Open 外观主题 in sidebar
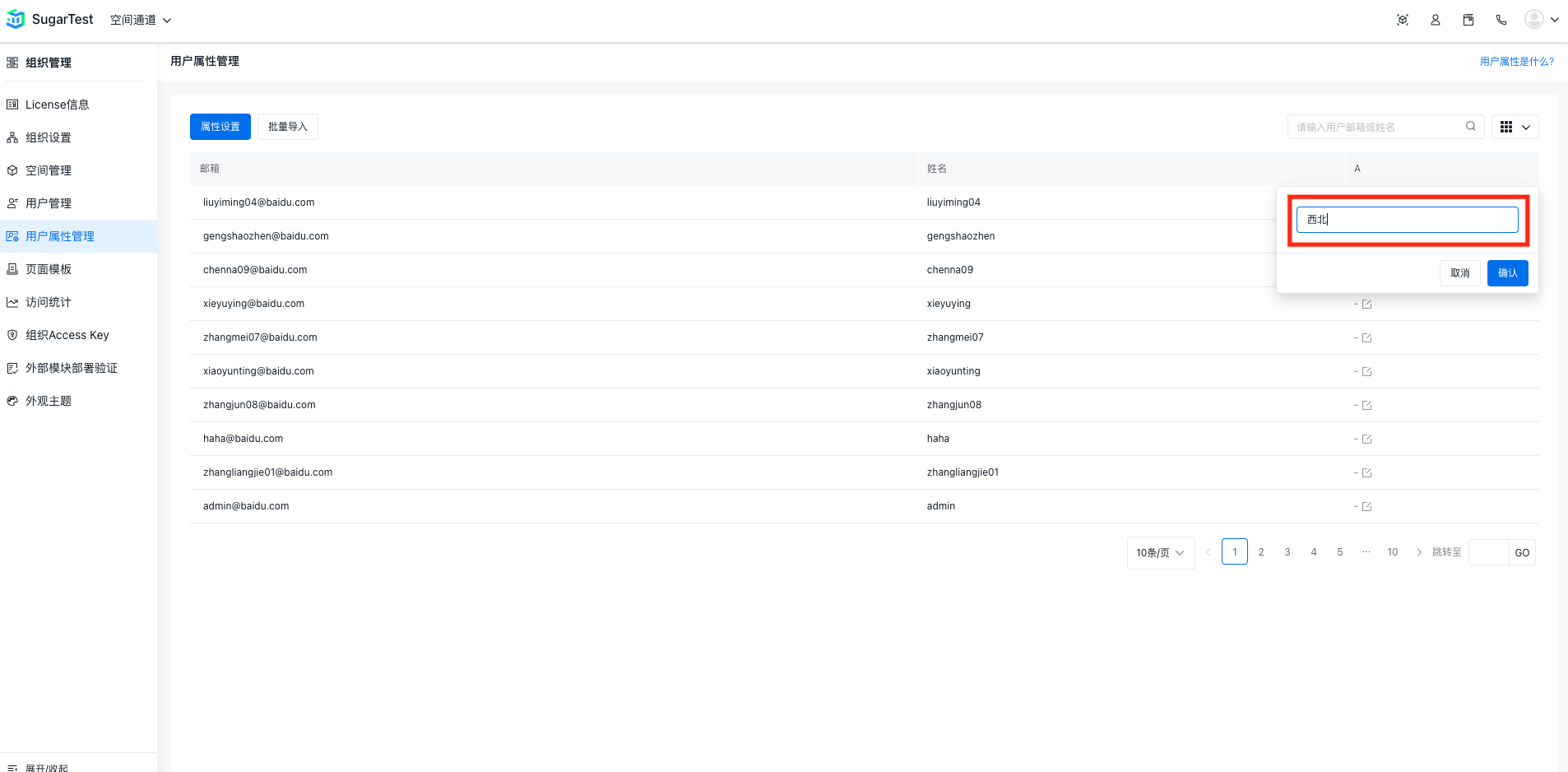The height and width of the screenshot is (772, 1568). coord(78,401)
